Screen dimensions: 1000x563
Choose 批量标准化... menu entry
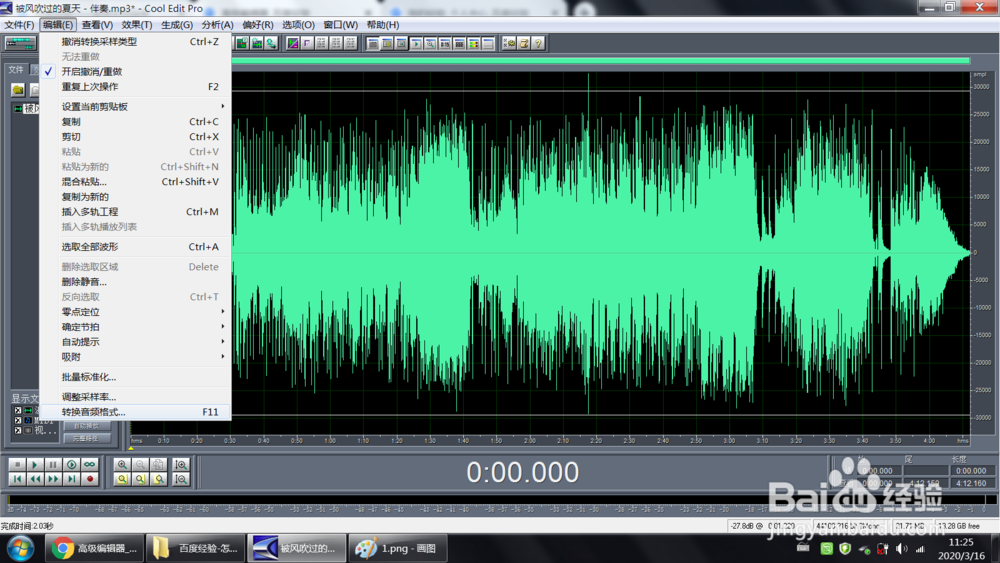135,377
